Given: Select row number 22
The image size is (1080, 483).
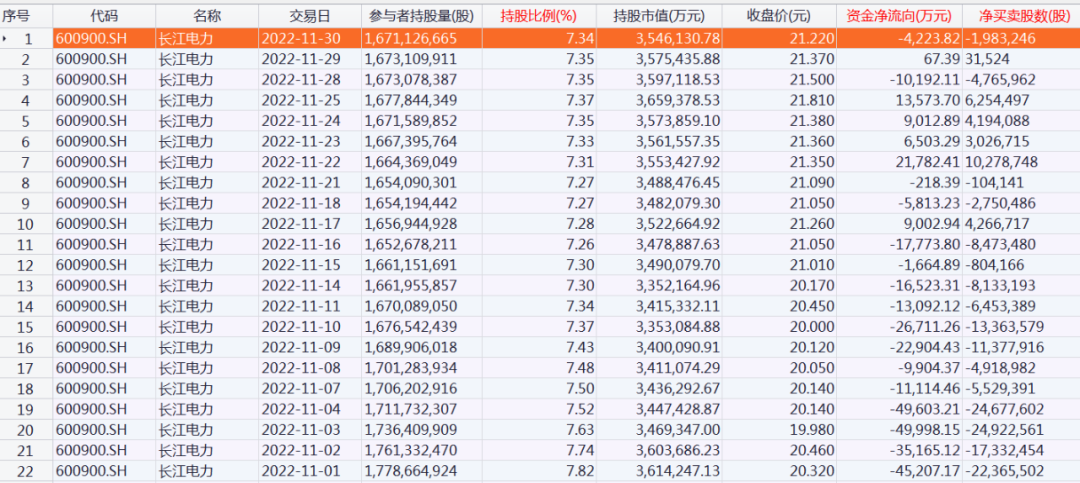Looking at the screenshot, I should [25, 472].
